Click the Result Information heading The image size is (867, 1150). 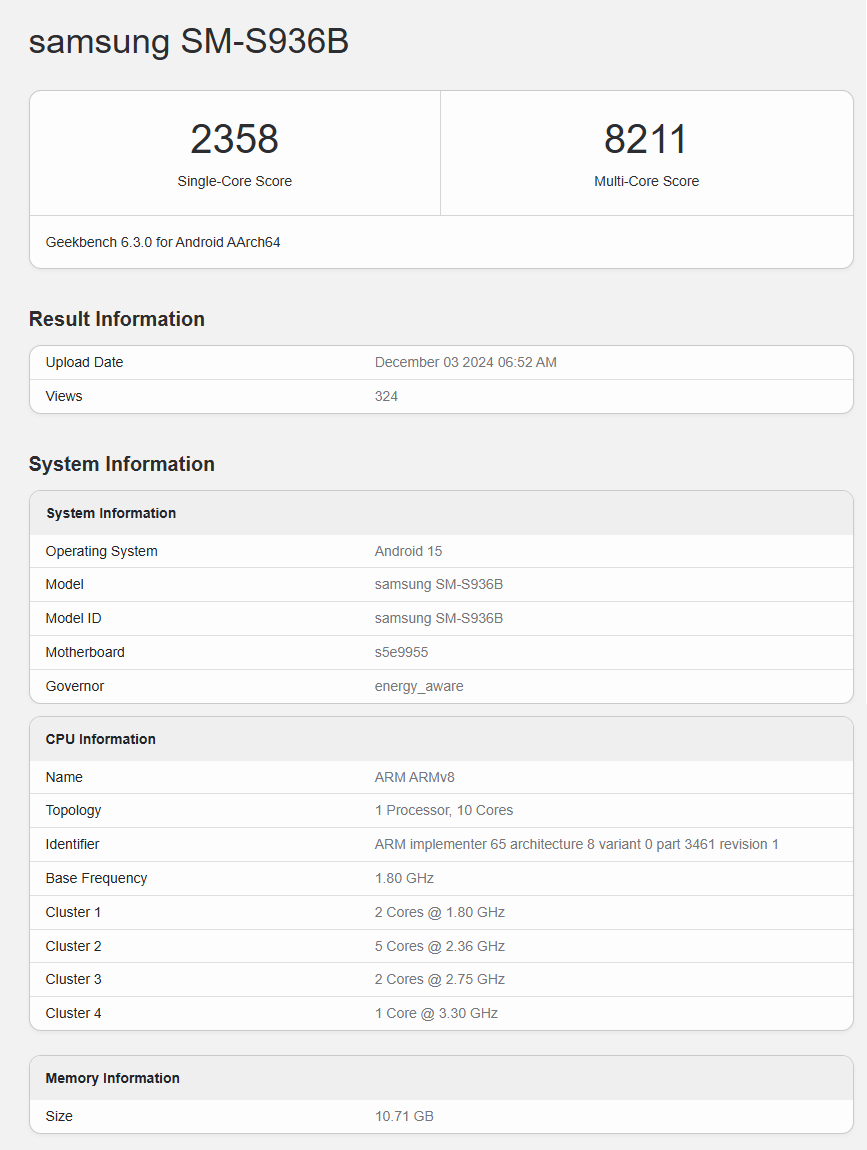(117, 319)
